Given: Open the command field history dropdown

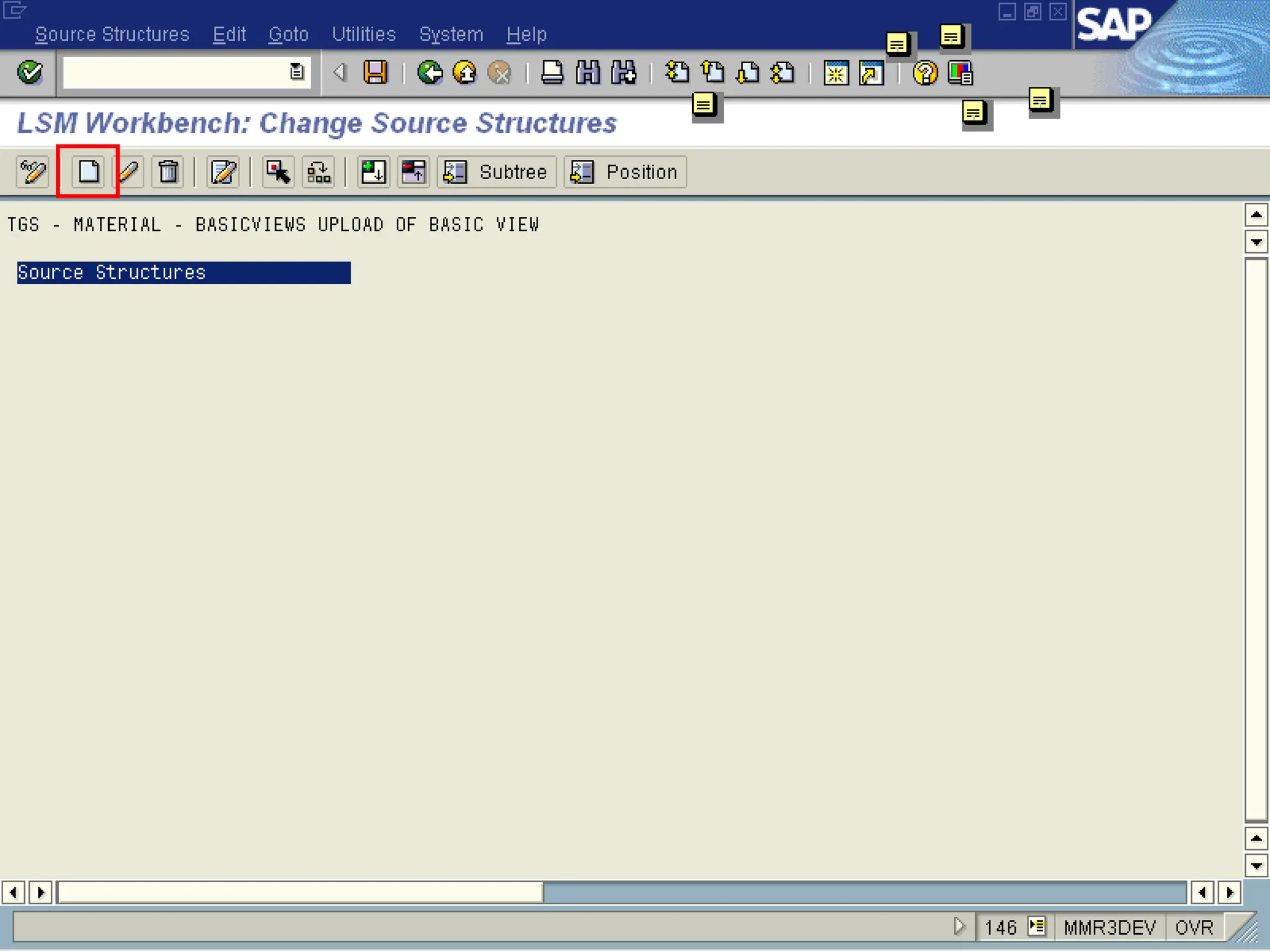Looking at the screenshot, I should click(x=297, y=73).
